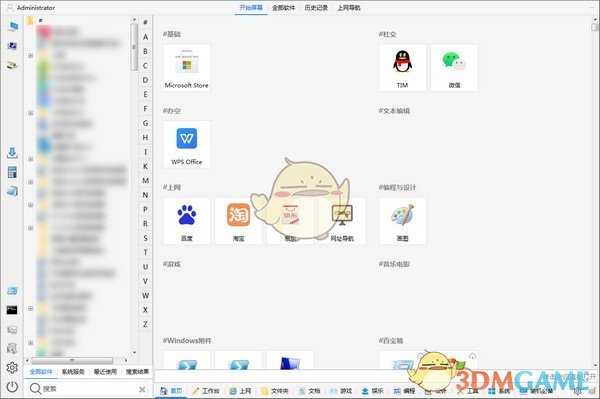The image size is (600, 399).
Task: Click scroll-down arrow of software list
Action: [x=134, y=352]
